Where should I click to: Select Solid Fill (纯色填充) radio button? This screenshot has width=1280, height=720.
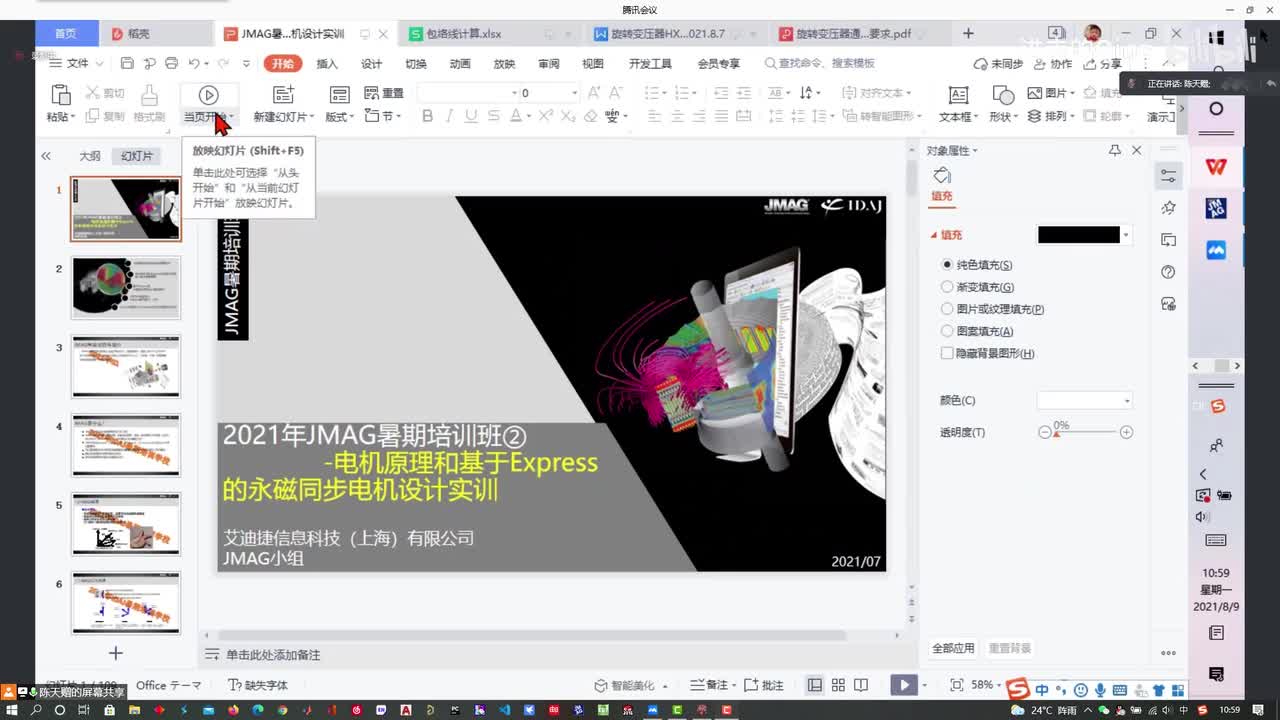point(947,265)
